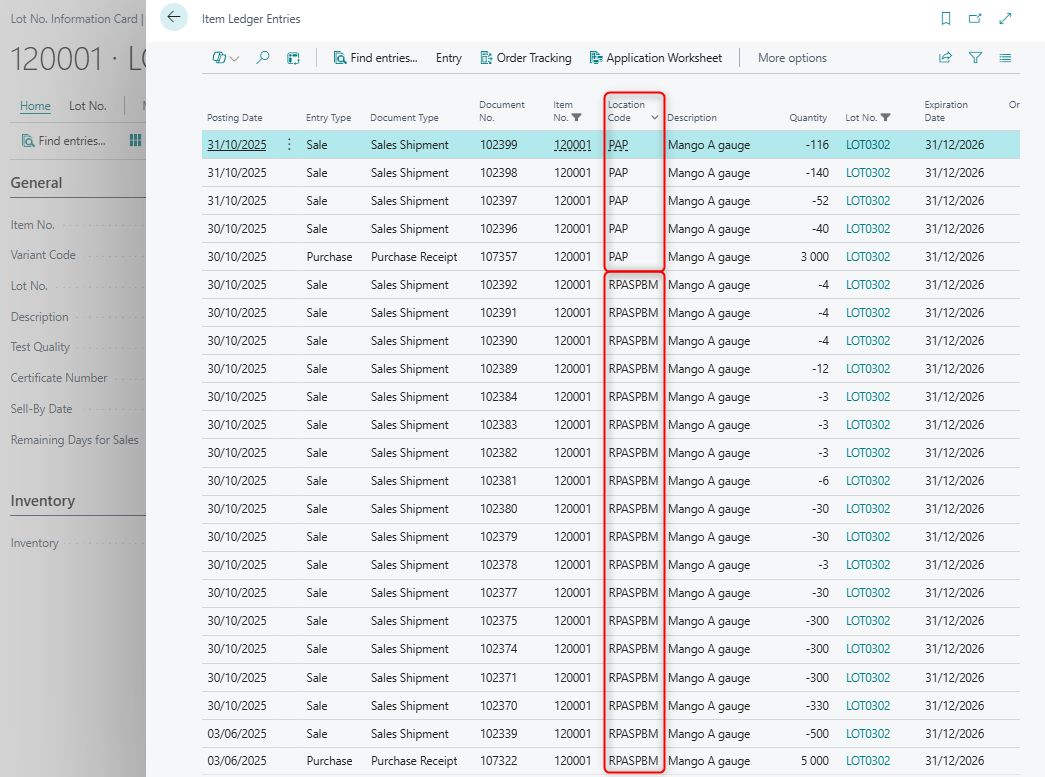Open the share icon in the toolbar
The image size is (1045, 777).
[x=945, y=58]
